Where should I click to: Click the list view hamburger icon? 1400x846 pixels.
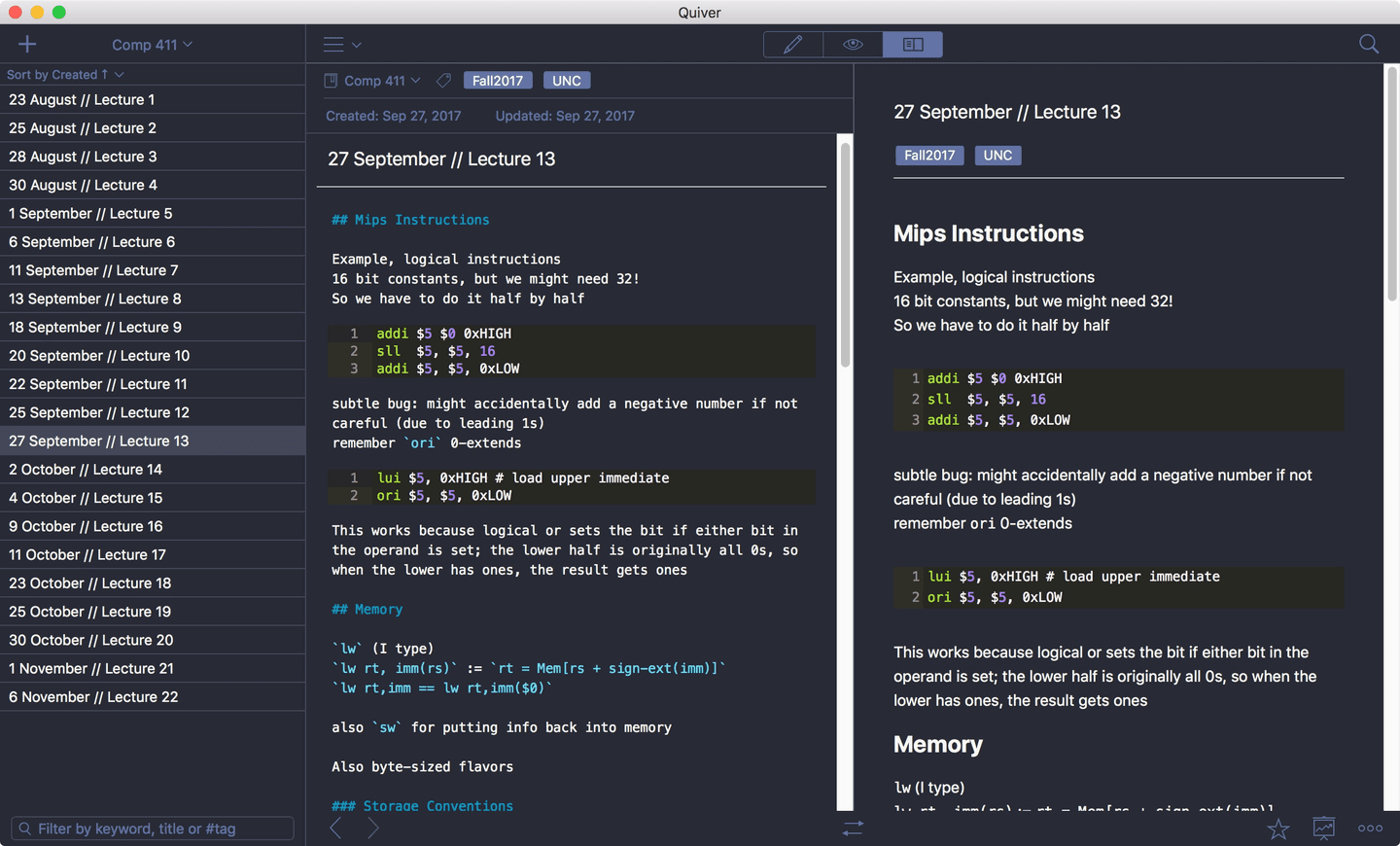332,44
